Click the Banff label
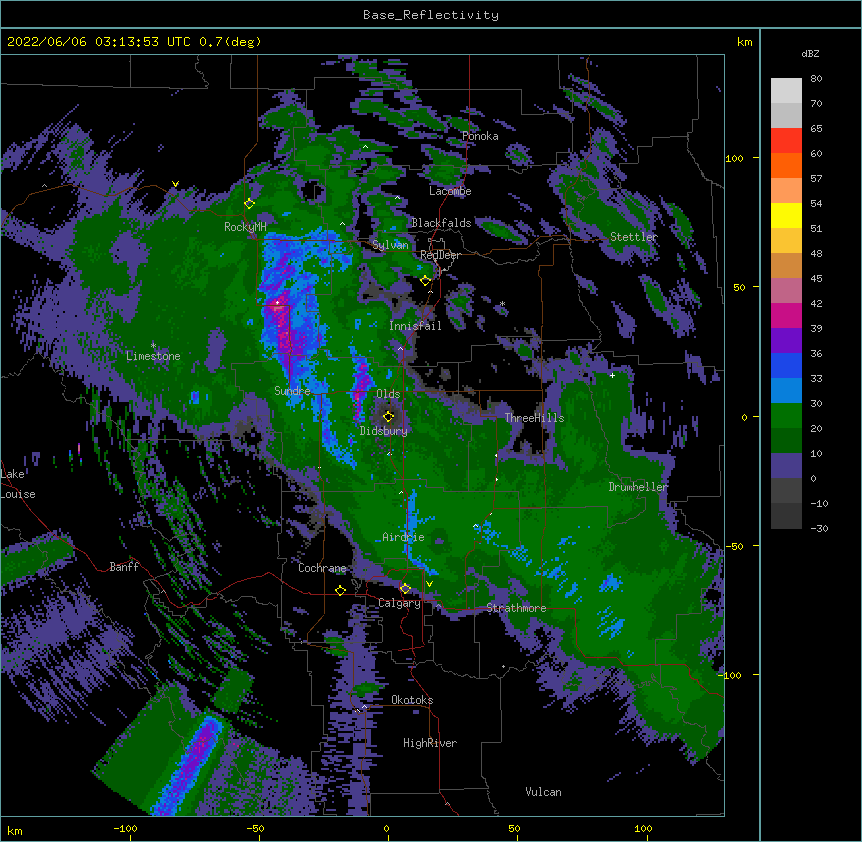 (x=124, y=567)
